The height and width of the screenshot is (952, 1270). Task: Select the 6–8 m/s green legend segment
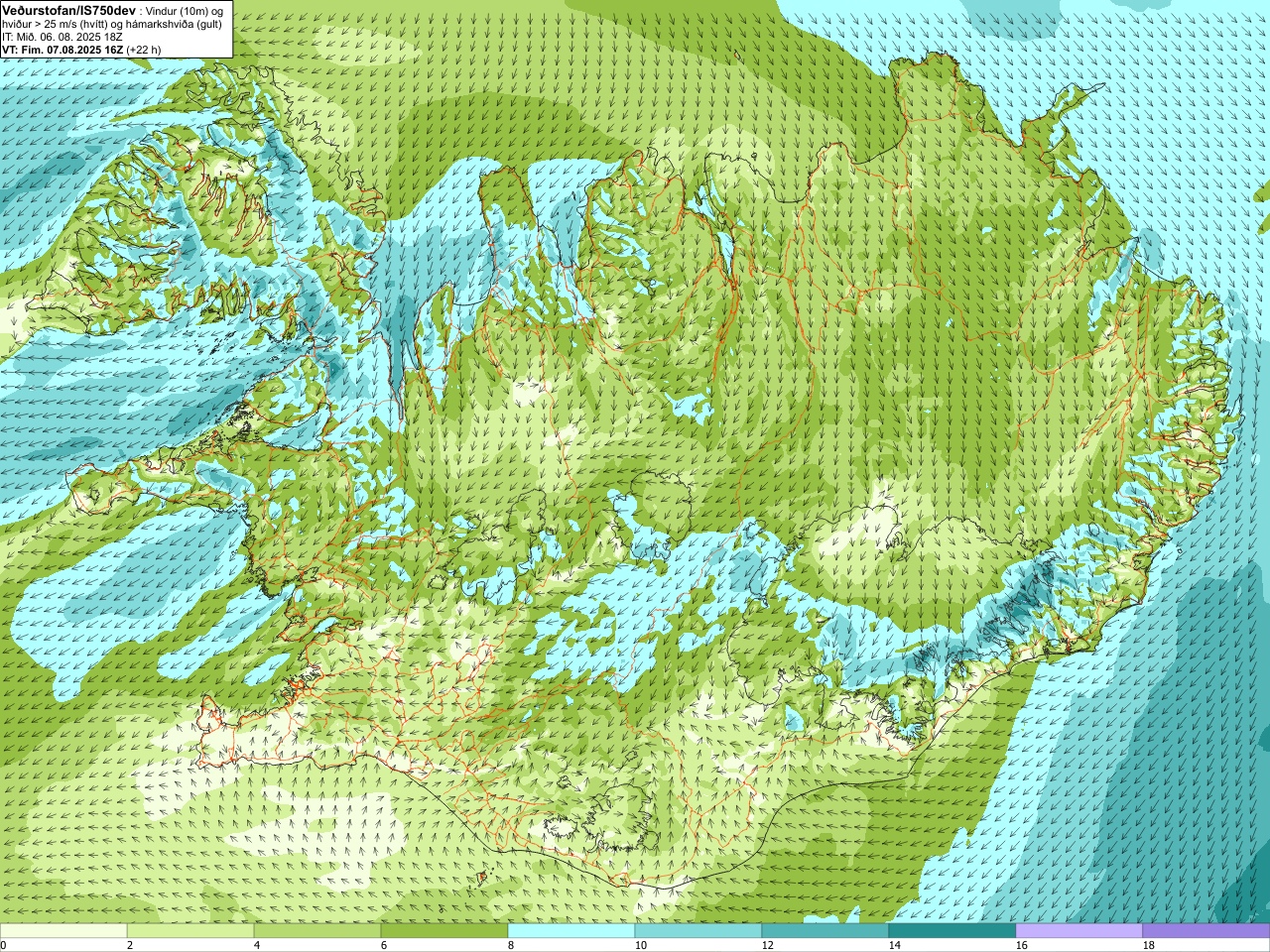click(x=444, y=931)
